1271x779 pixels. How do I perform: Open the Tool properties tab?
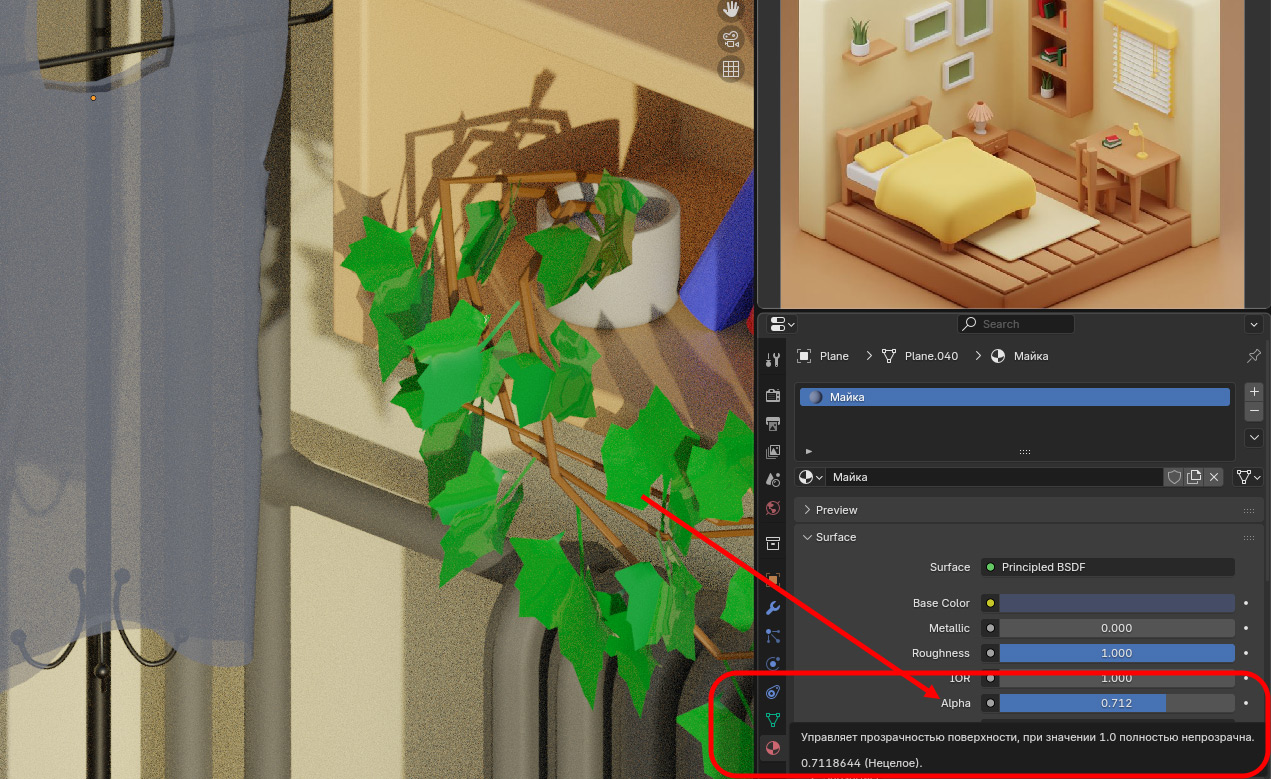[x=773, y=360]
